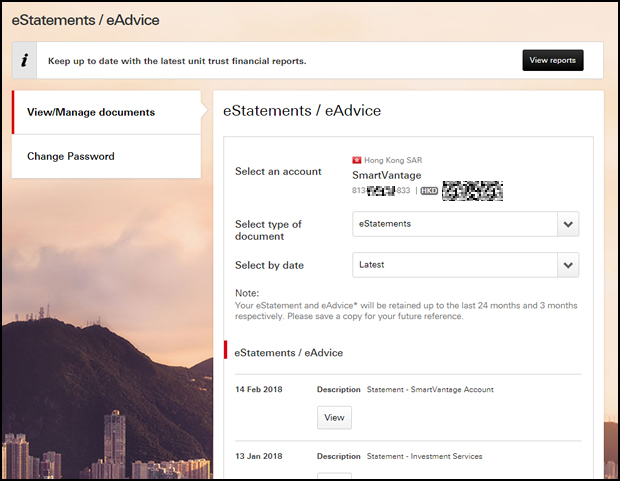
Task: Open the eStatements document type dropdown
Action: 465,224
